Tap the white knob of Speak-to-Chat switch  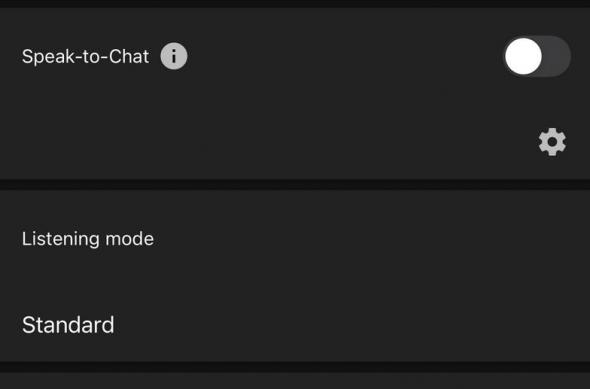click(523, 56)
